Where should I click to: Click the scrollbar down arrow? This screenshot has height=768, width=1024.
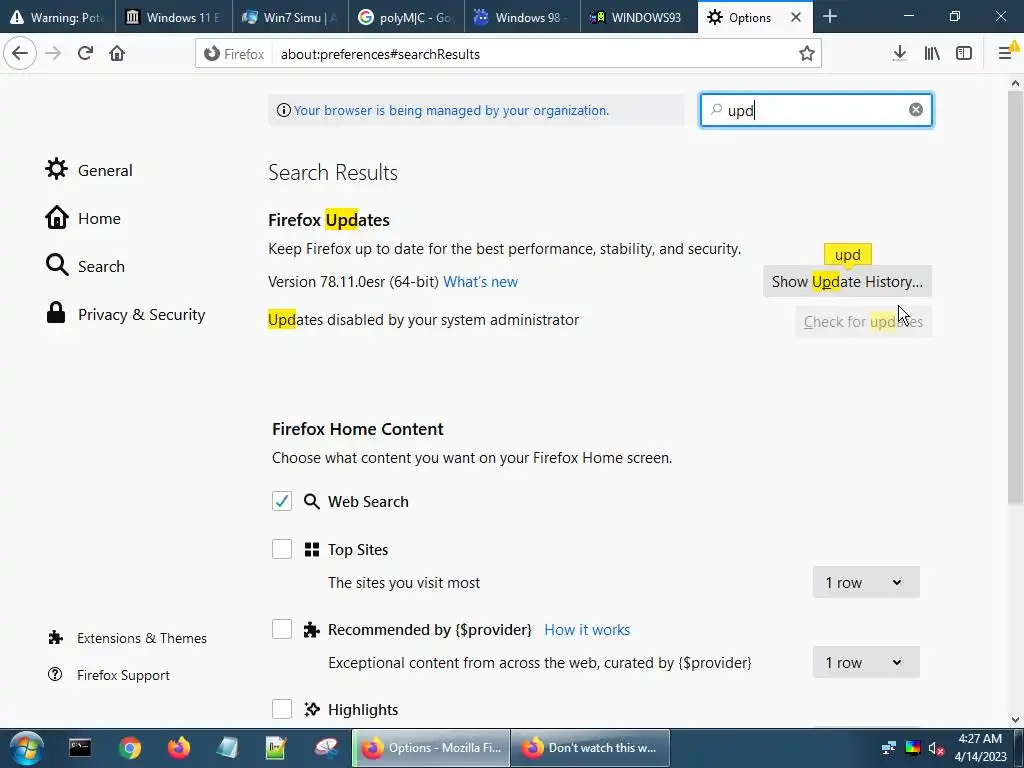click(1015, 720)
